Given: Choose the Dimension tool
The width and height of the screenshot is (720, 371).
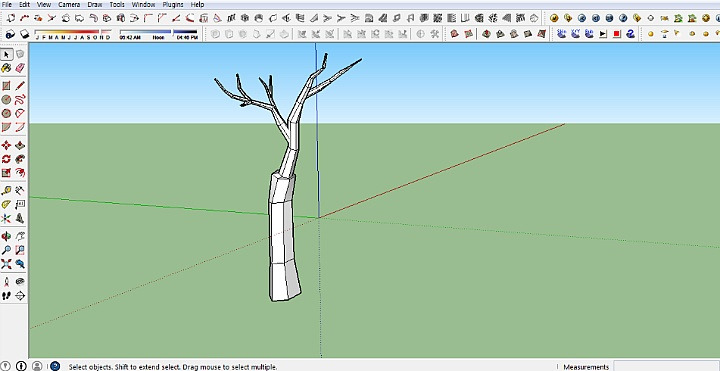Looking at the screenshot, I should [x=20, y=191].
